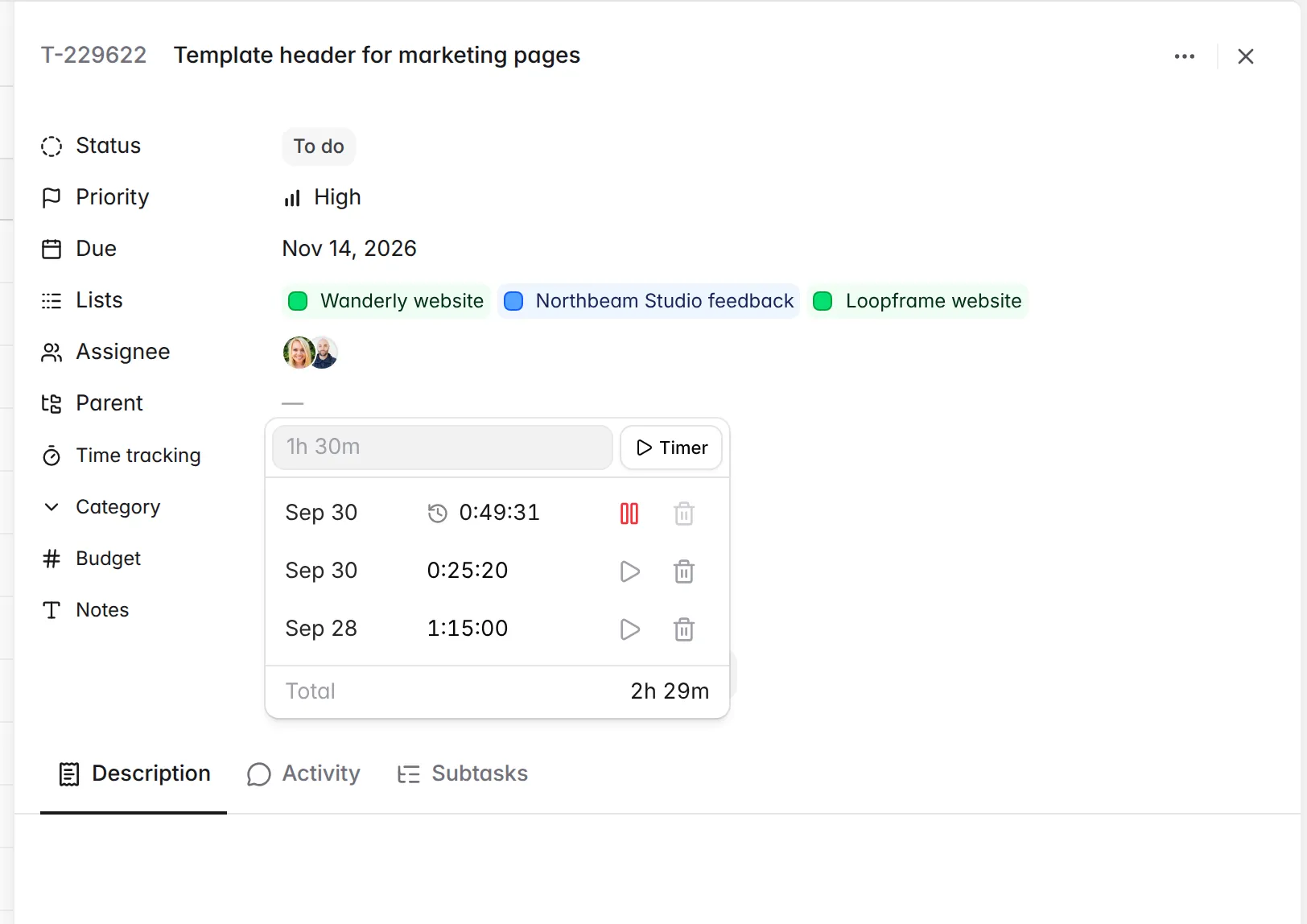Image resolution: width=1307 pixels, height=924 pixels.
Task: Edit the Nov 14, 2026 due date
Action: (x=349, y=249)
